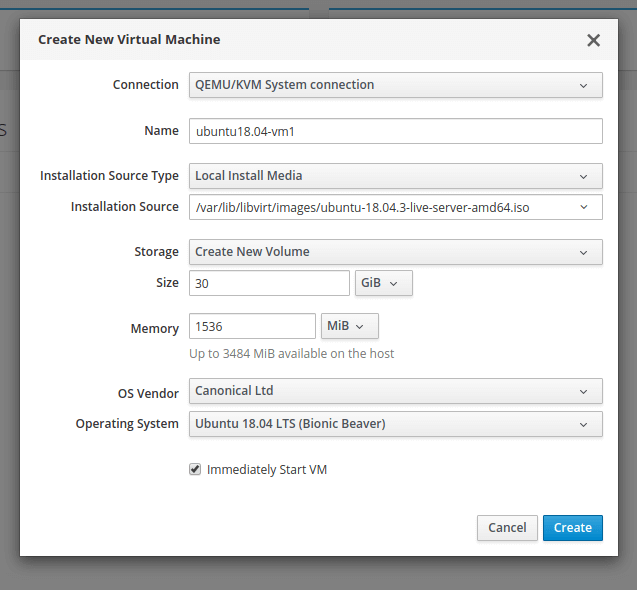Screen dimensions: 637x590
Task: Click the Create button
Action: click(x=573, y=528)
